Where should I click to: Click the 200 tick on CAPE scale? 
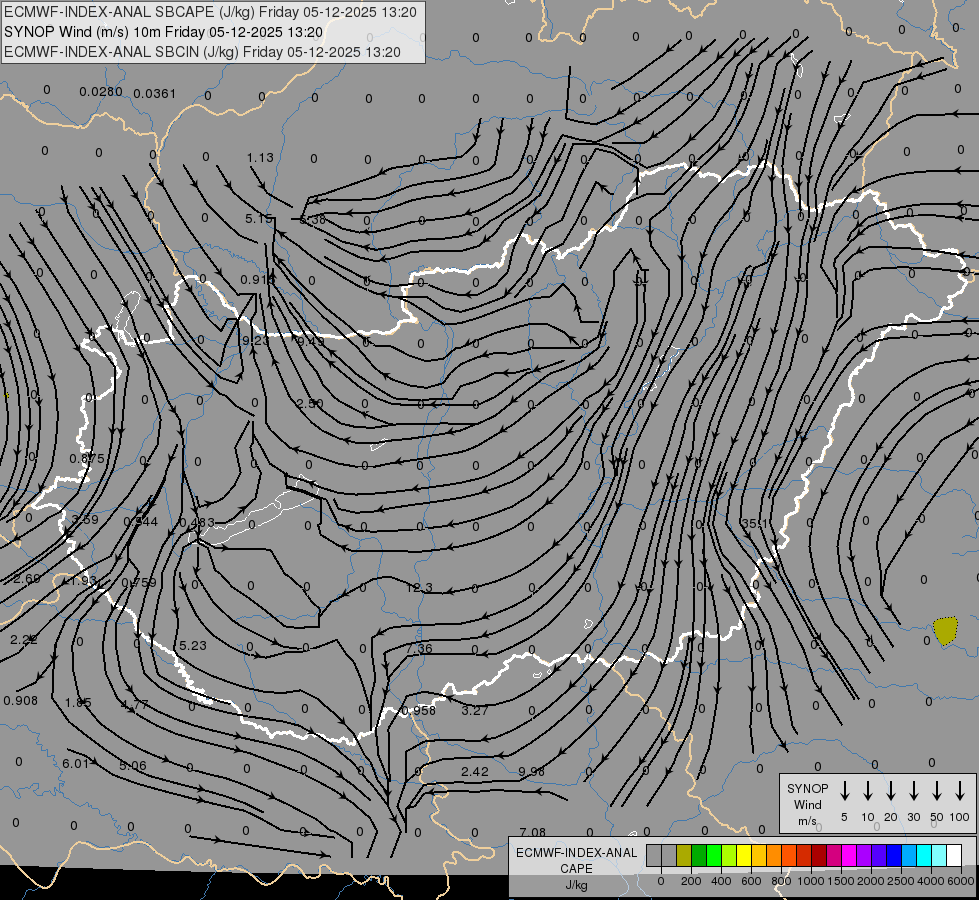[x=691, y=881]
